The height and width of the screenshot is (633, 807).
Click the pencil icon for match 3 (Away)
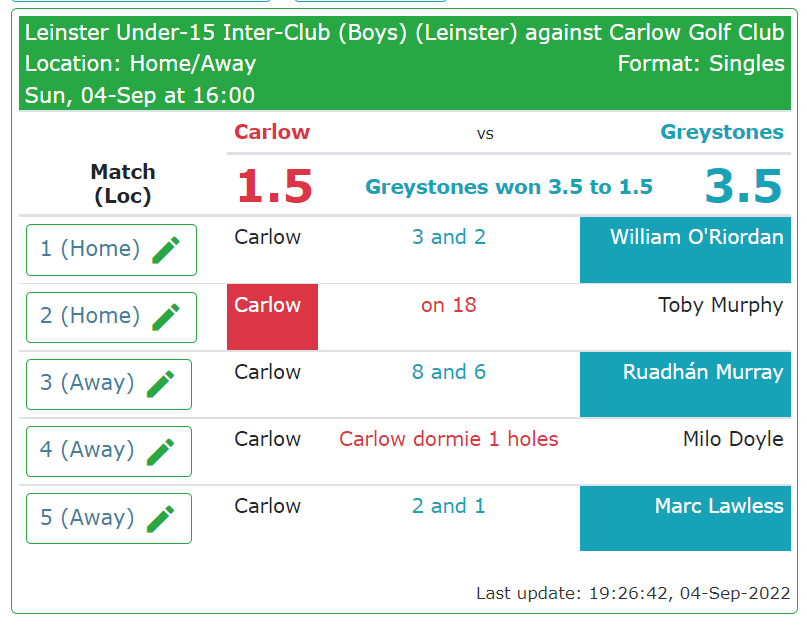161,384
